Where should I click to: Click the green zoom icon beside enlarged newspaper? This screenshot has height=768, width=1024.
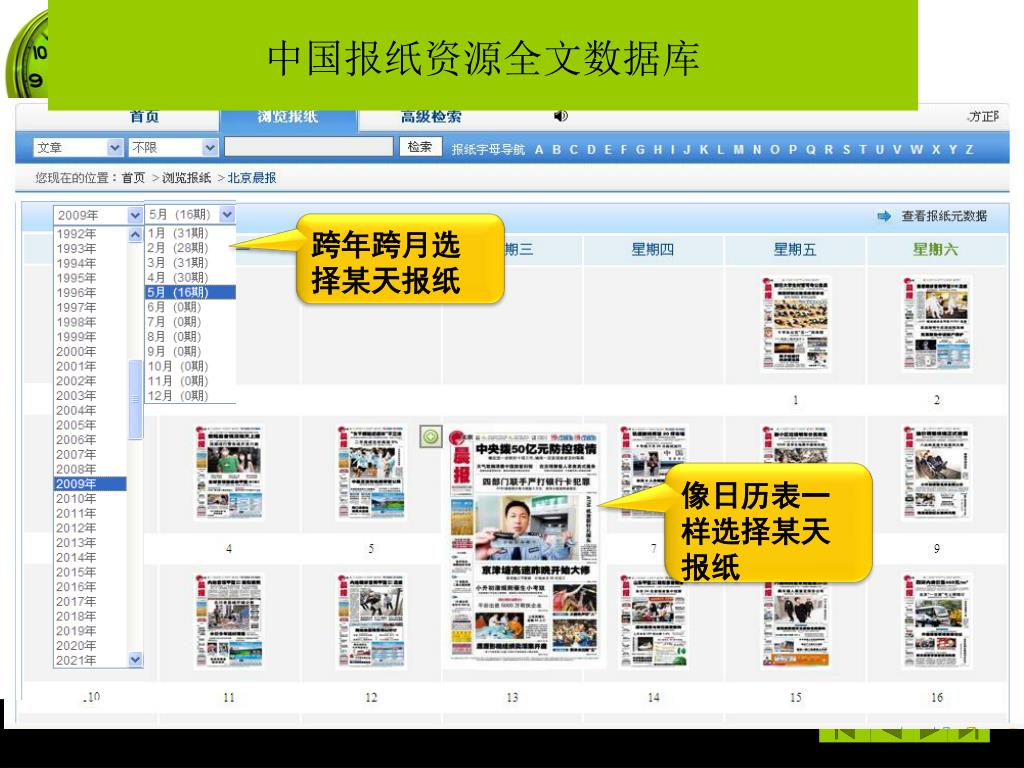click(430, 436)
